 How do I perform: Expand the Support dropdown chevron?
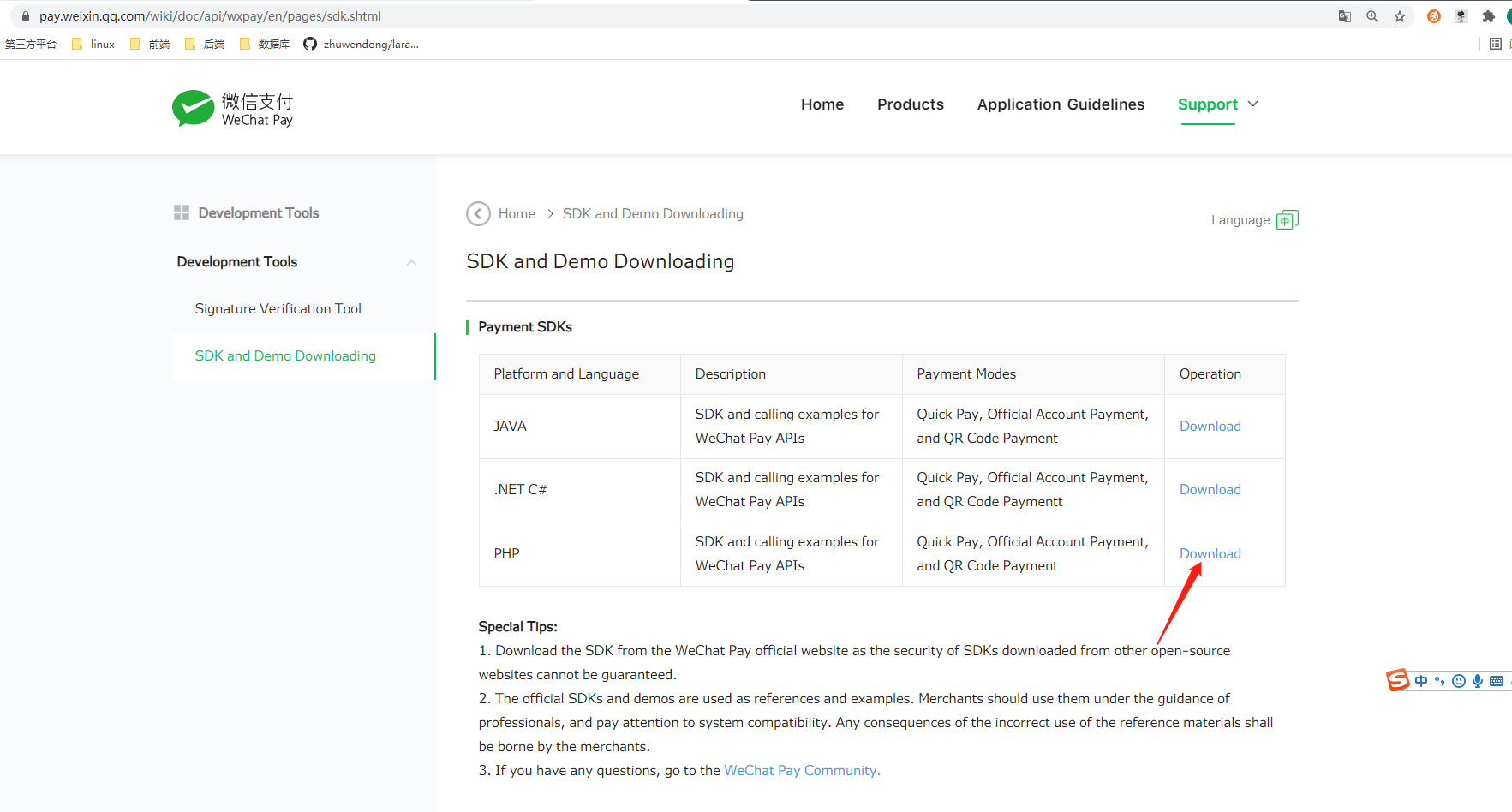coord(1253,104)
